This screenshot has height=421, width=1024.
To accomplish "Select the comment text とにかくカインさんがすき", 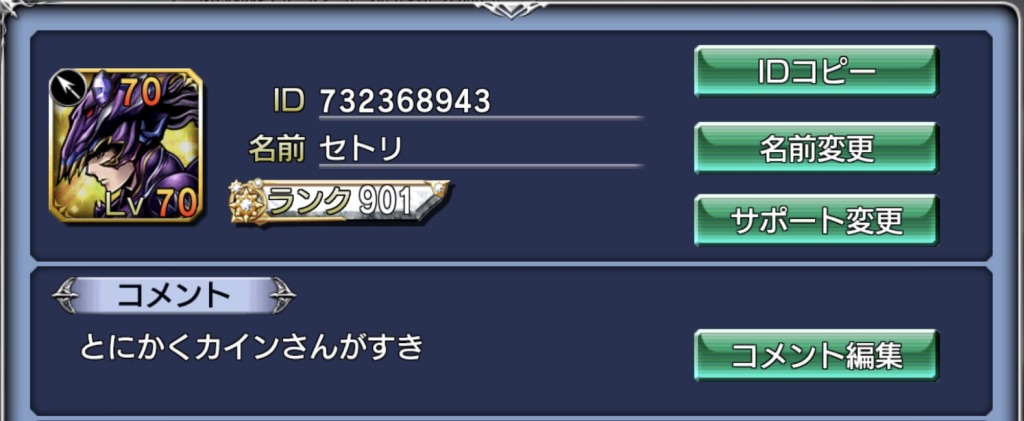I will click(x=252, y=347).
